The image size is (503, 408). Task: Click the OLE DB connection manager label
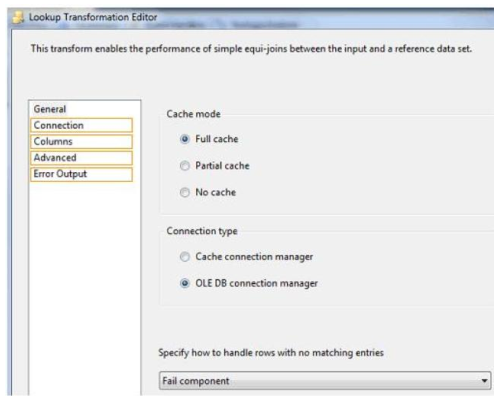(256, 283)
